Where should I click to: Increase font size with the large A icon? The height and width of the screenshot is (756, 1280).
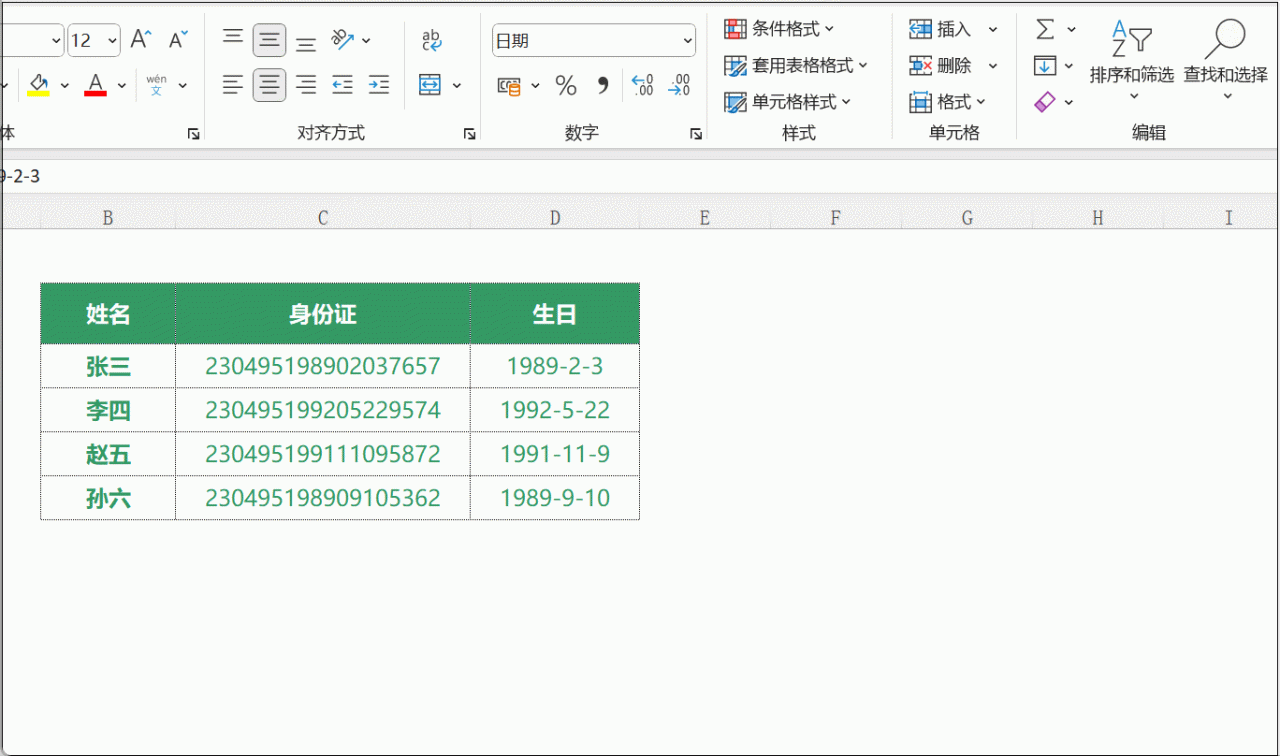coord(141,39)
